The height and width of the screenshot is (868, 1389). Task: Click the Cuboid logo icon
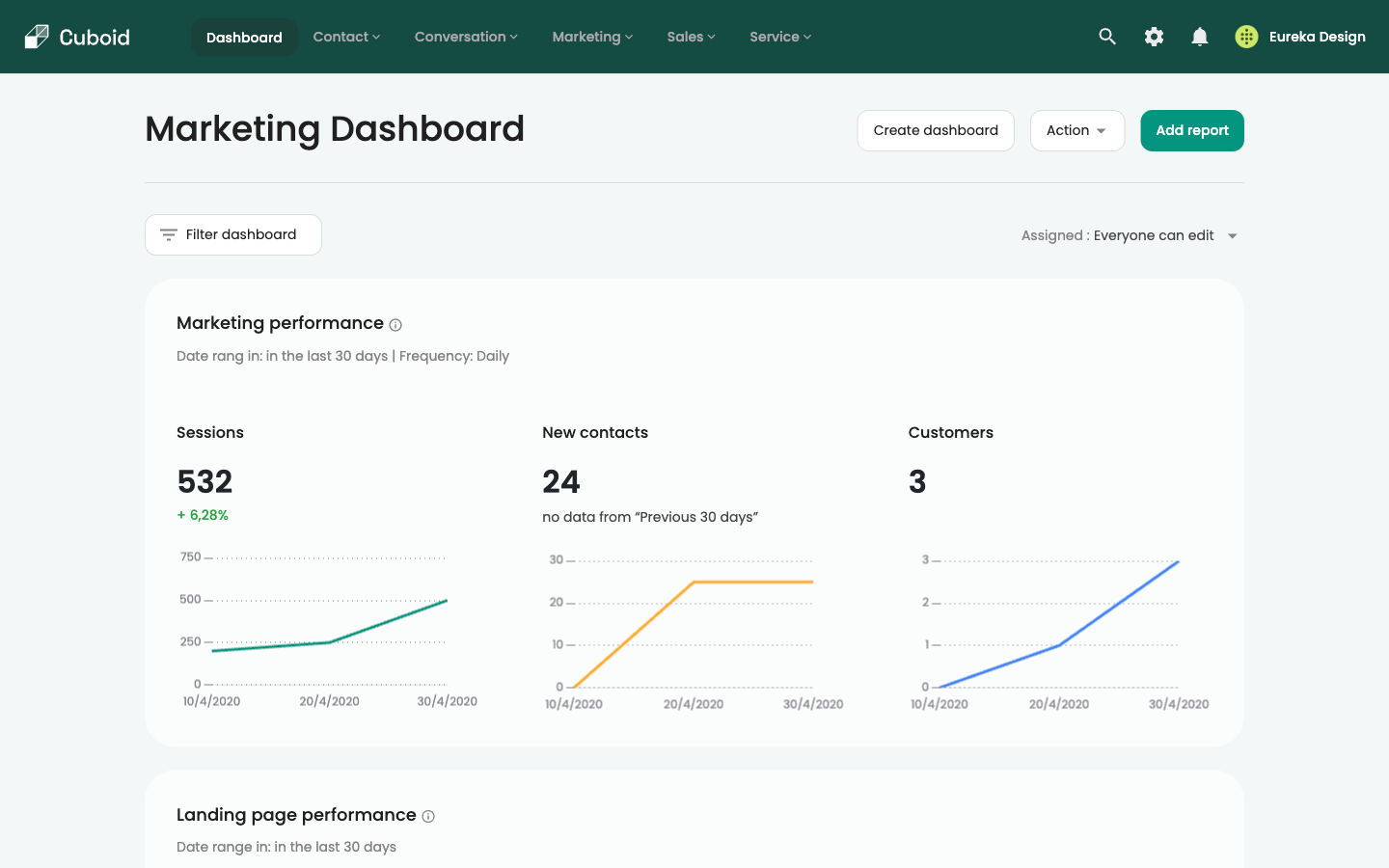coord(35,37)
